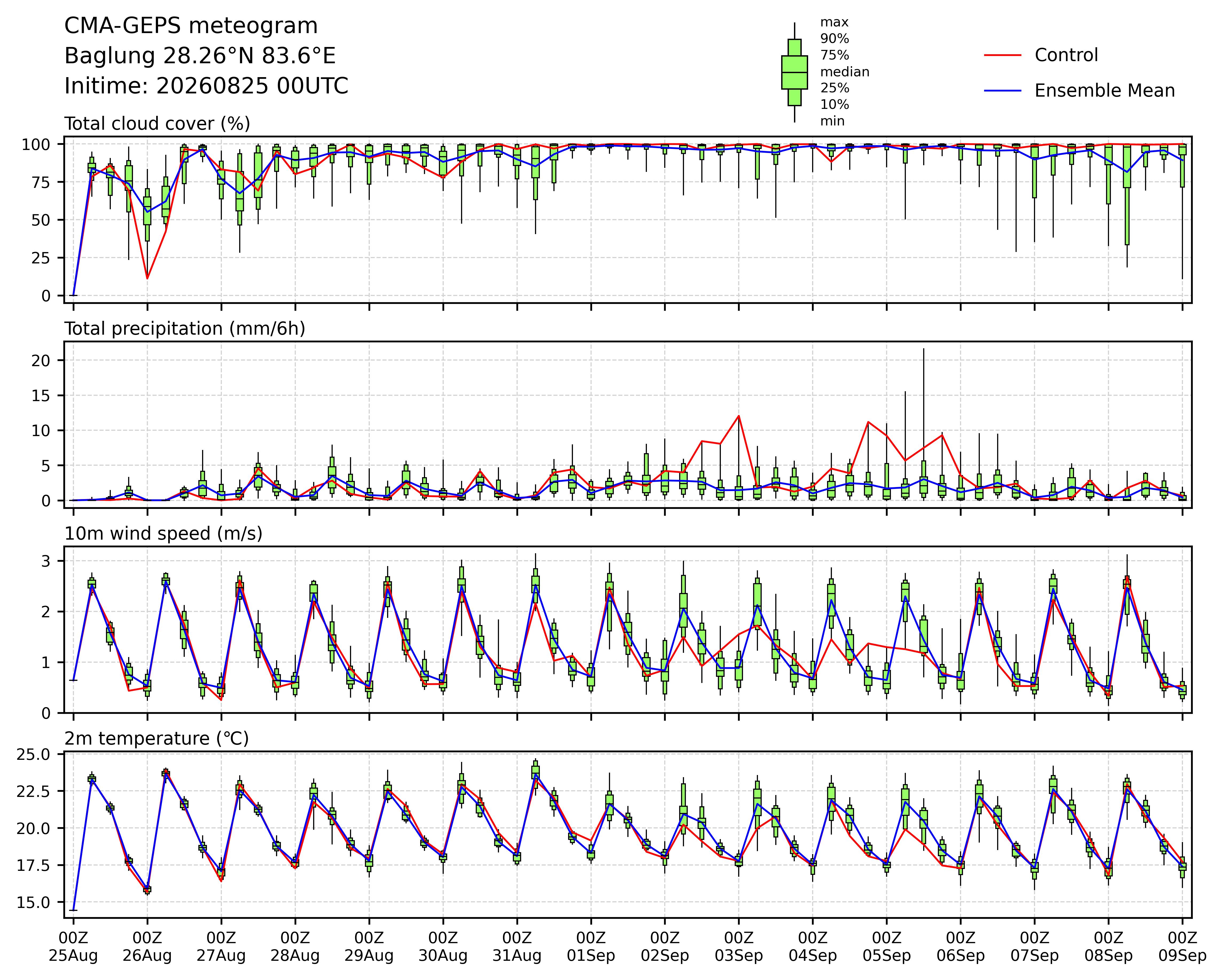Click the cloud cover '50' y-axis tick
Image resolution: width=1223 pixels, height=980 pixels.
coord(41,220)
